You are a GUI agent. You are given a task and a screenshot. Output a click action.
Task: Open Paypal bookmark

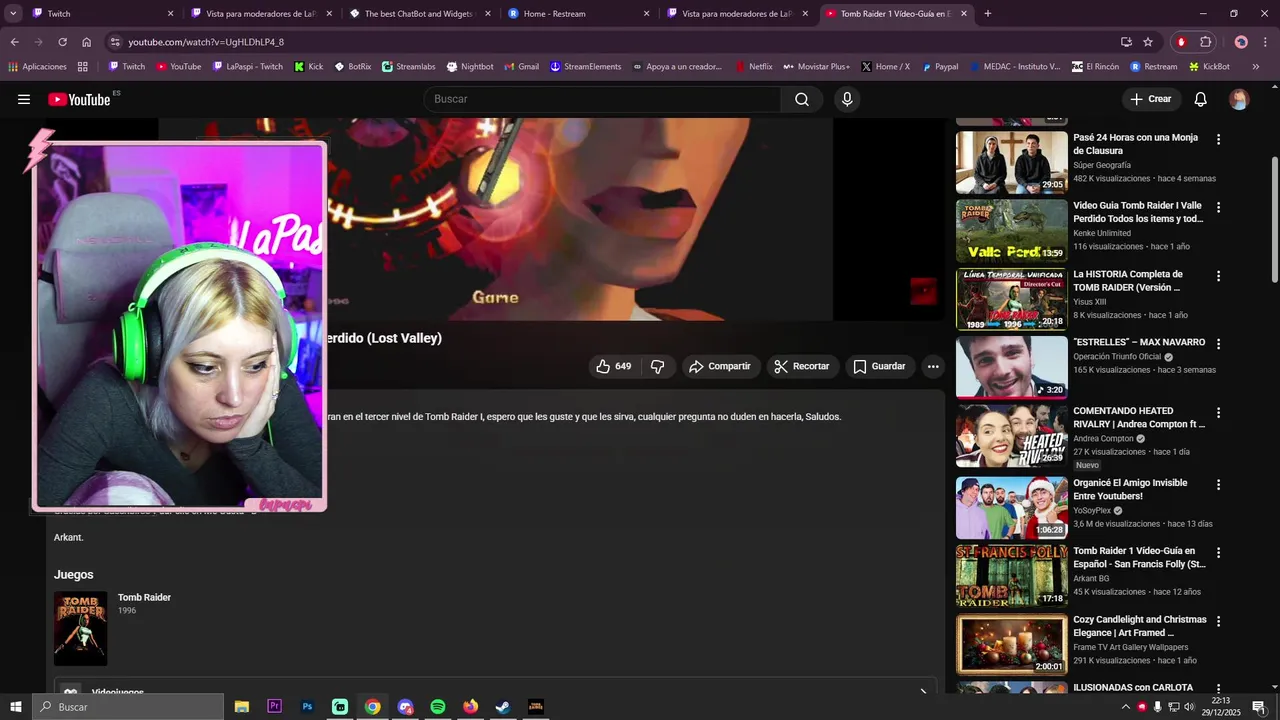point(940,67)
